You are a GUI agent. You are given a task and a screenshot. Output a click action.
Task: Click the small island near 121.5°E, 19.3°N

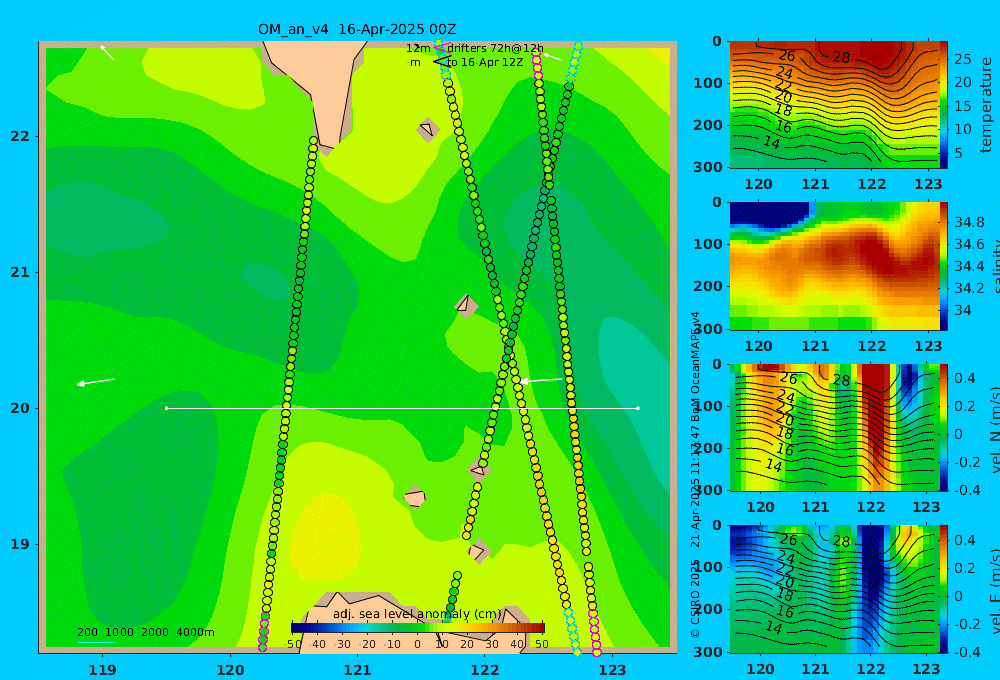(x=415, y=497)
